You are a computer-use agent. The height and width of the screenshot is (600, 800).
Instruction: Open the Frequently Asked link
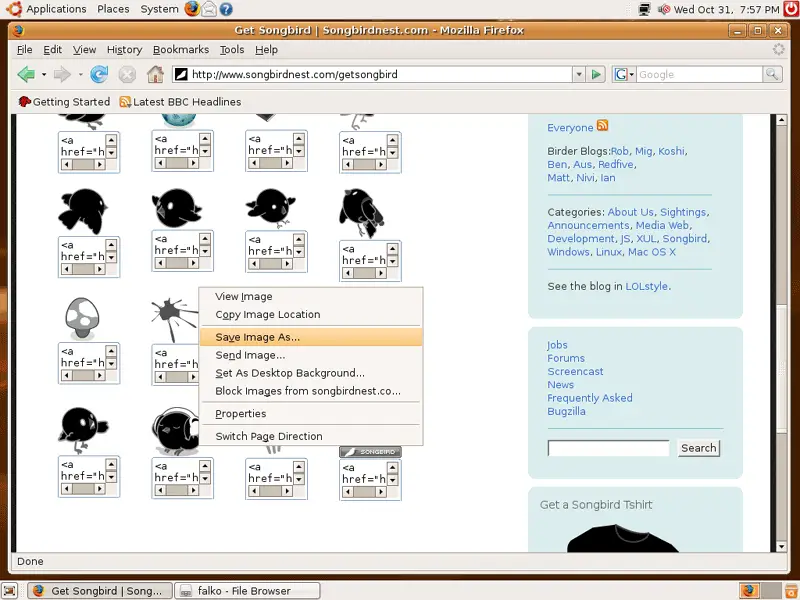pyautogui.click(x=589, y=398)
